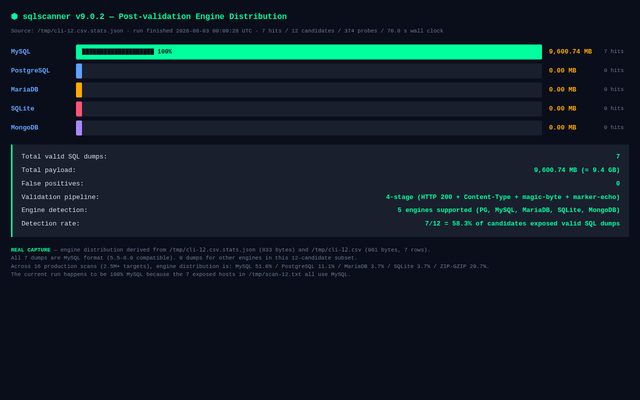This screenshot has height=400, width=640.
Task: Click the '9,600.74 MB (≈ 9.4 GB)' payload value
Action: tap(577, 170)
